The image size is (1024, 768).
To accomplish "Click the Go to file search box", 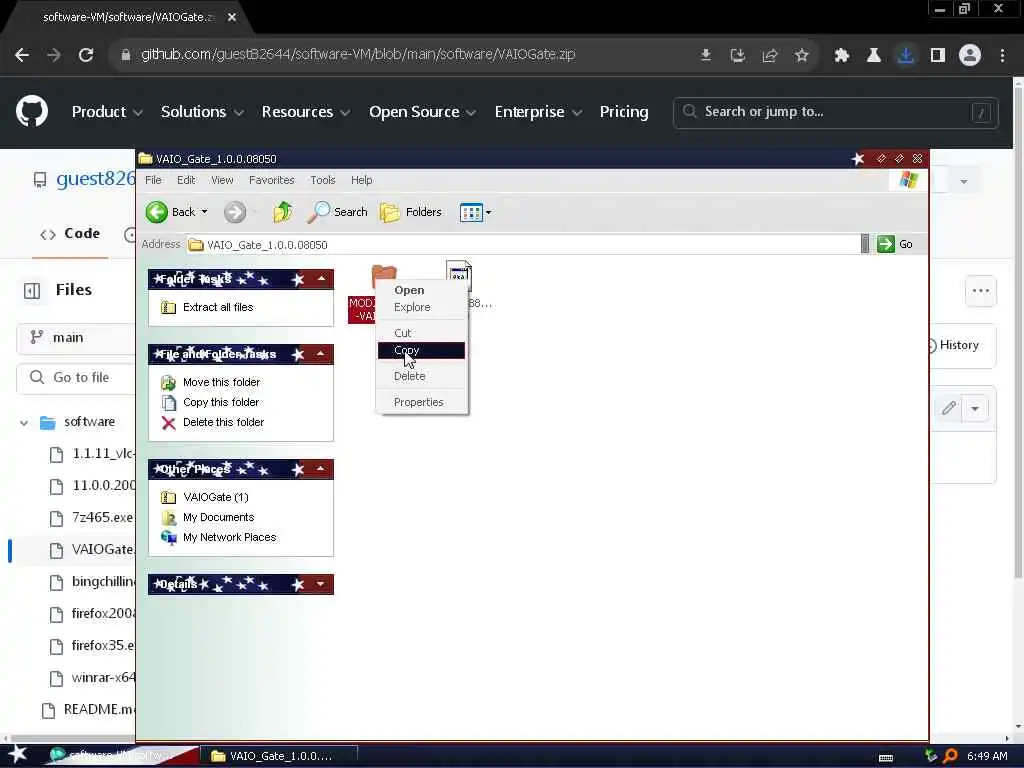I will 75,377.
